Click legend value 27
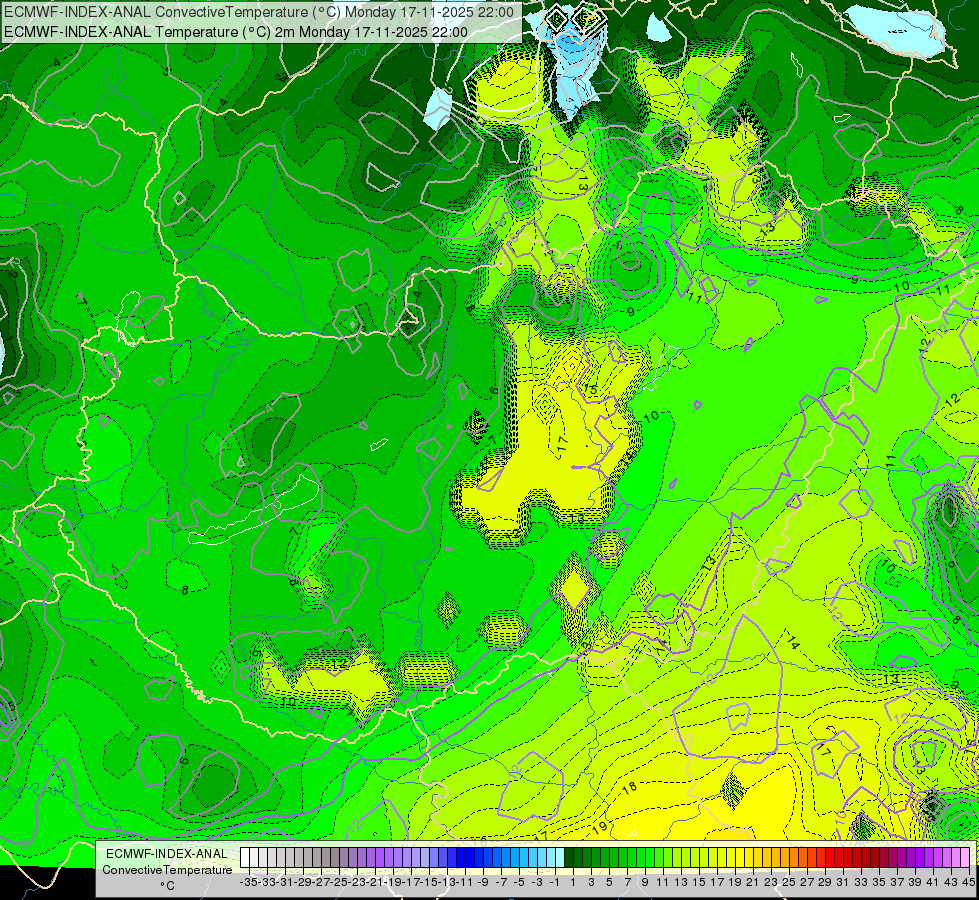The width and height of the screenshot is (979, 900). pyautogui.click(x=807, y=883)
